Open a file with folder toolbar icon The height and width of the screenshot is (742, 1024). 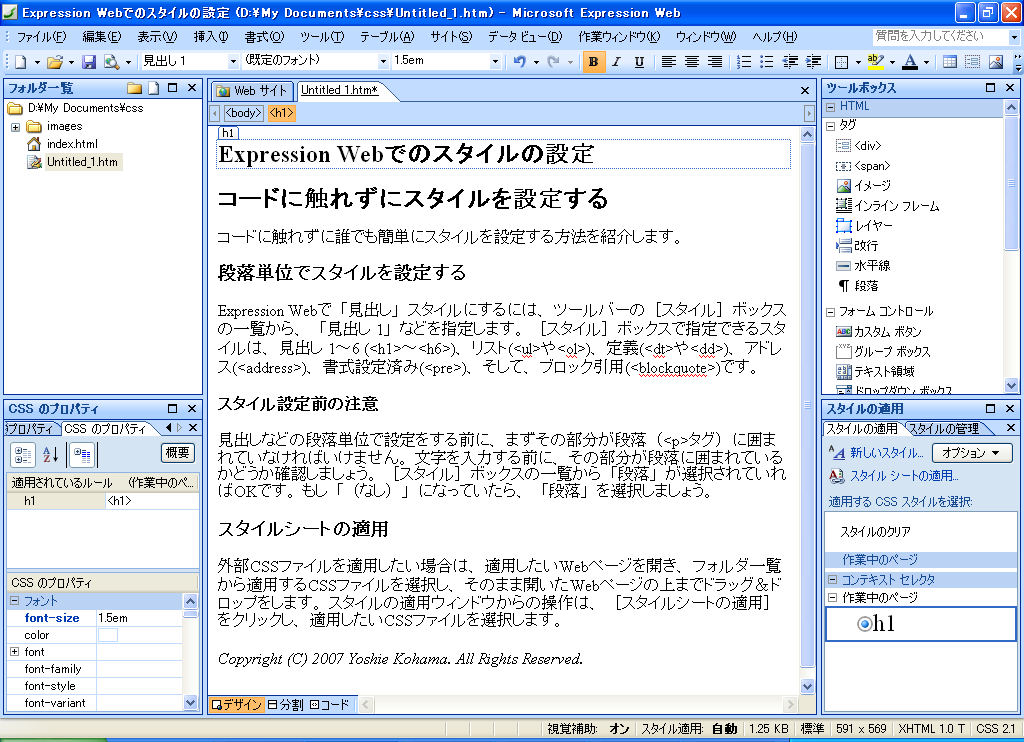(x=55, y=61)
